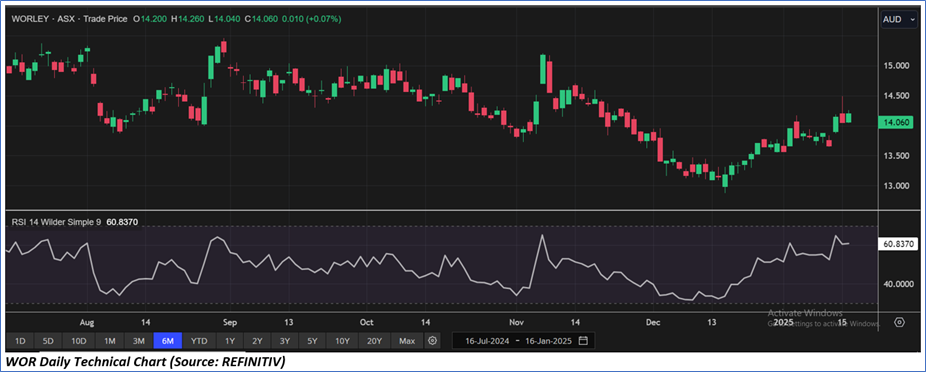Click the 16-Jan-2025 end date field
Screen dimensions: 926x372
[x=550, y=341]
